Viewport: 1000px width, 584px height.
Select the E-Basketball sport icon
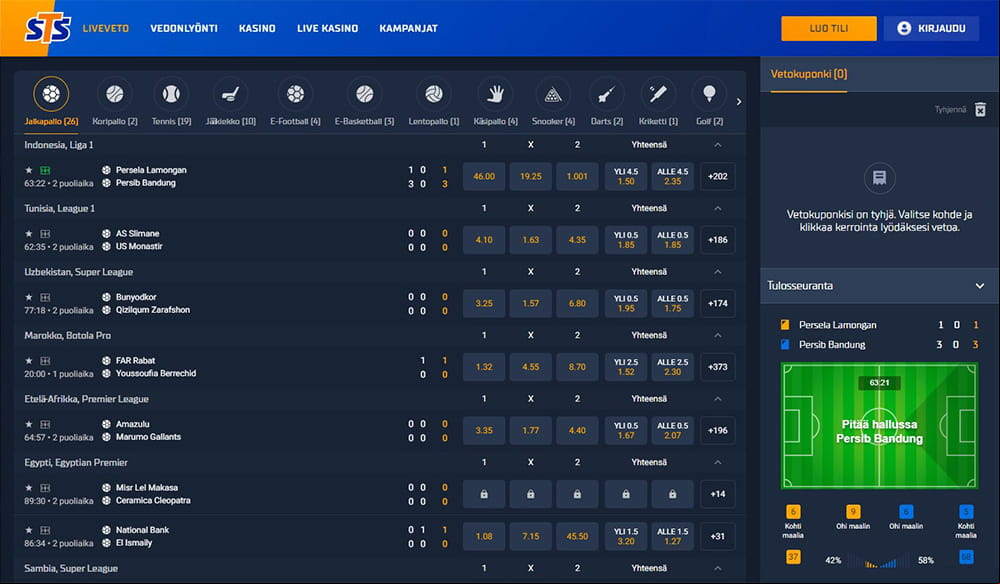(364, 94)
